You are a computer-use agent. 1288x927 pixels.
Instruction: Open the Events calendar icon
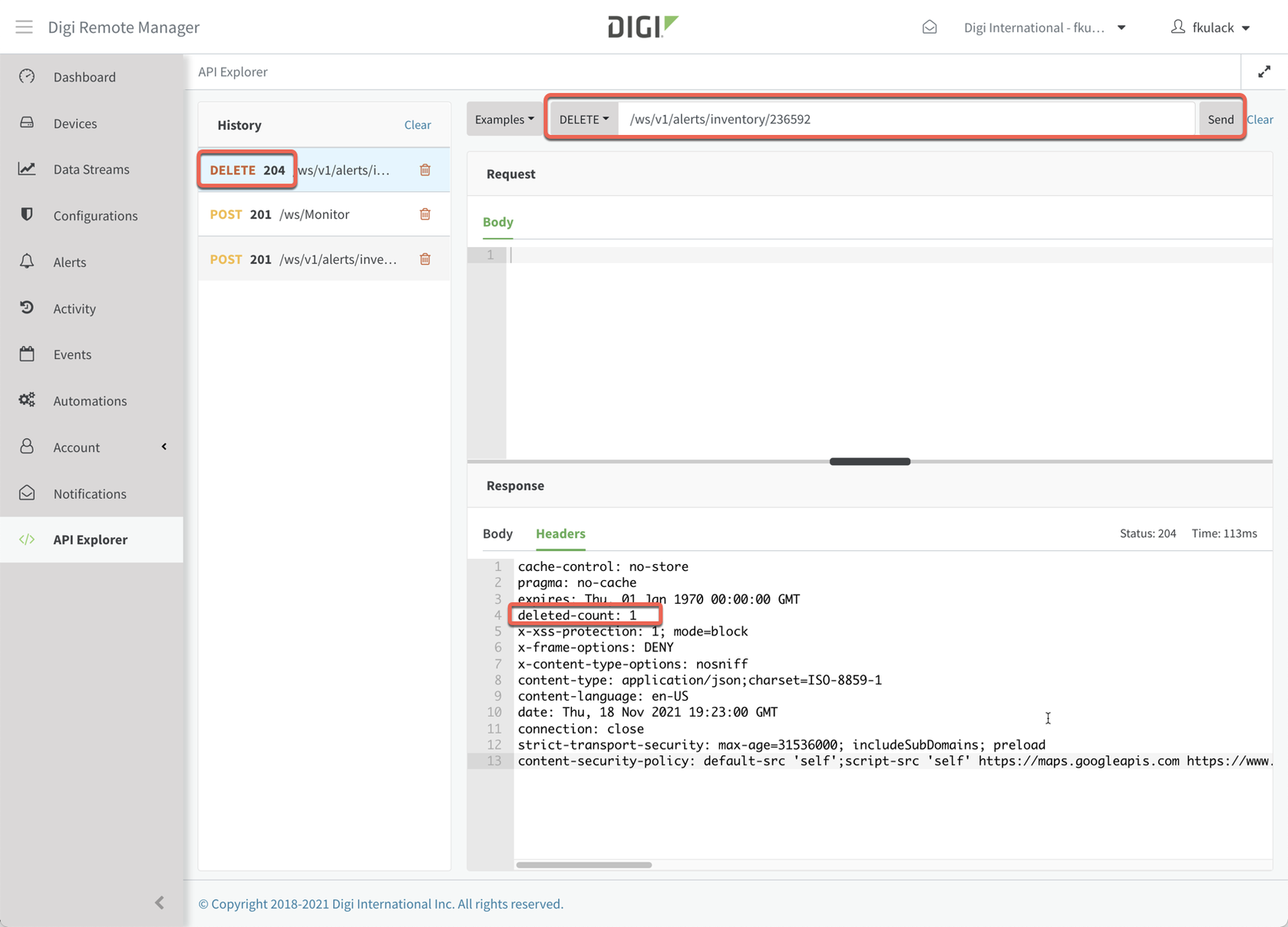(27, 354)
